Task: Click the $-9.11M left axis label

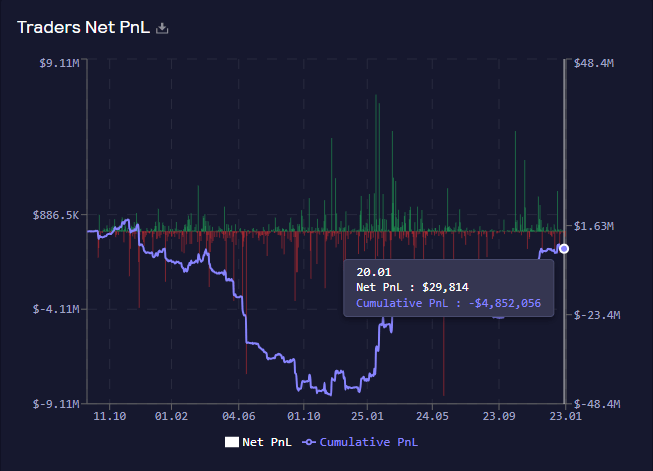Action: (56, 404)
